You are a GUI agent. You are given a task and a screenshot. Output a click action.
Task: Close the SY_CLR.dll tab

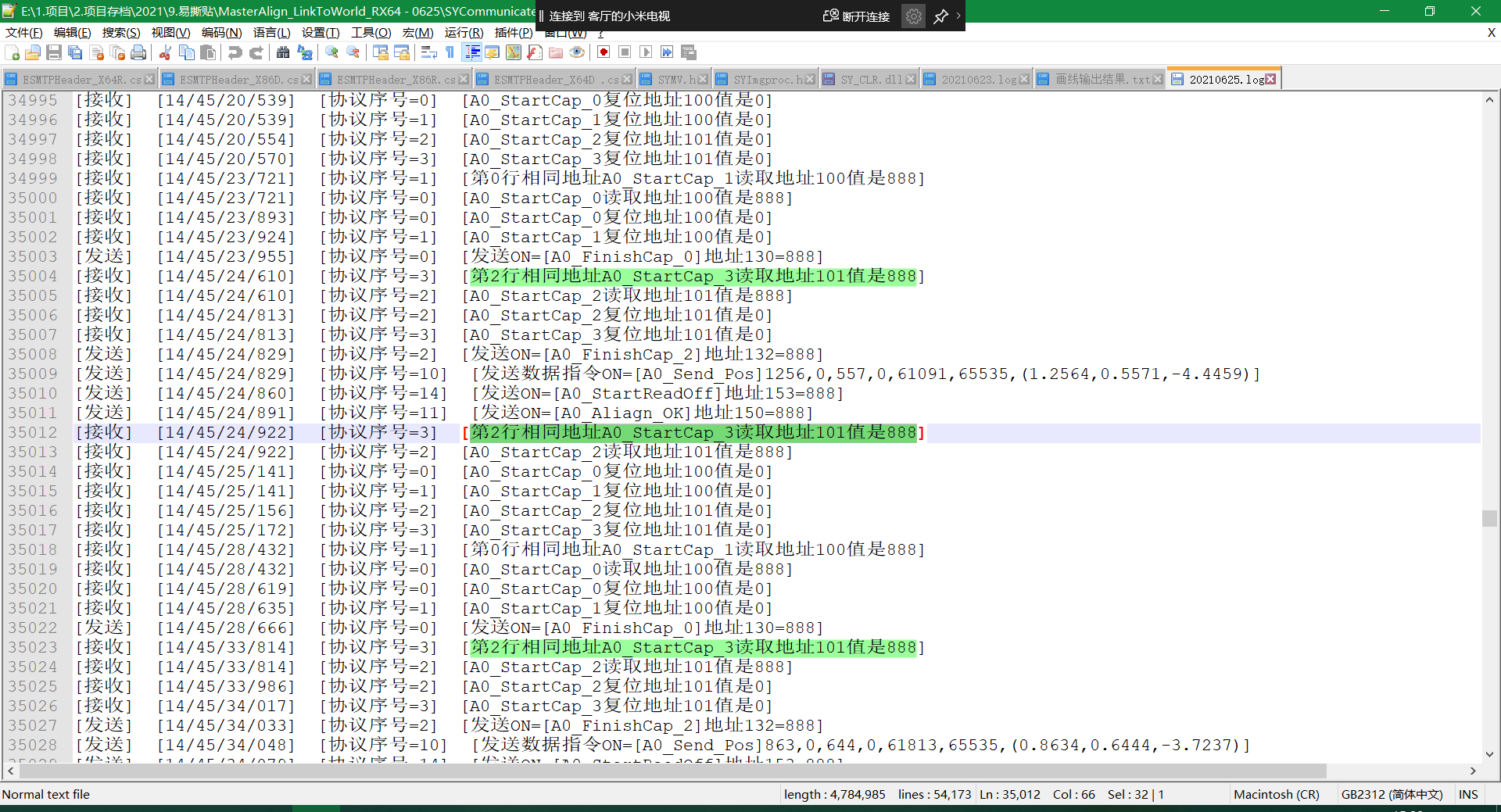tap(911, 80)
